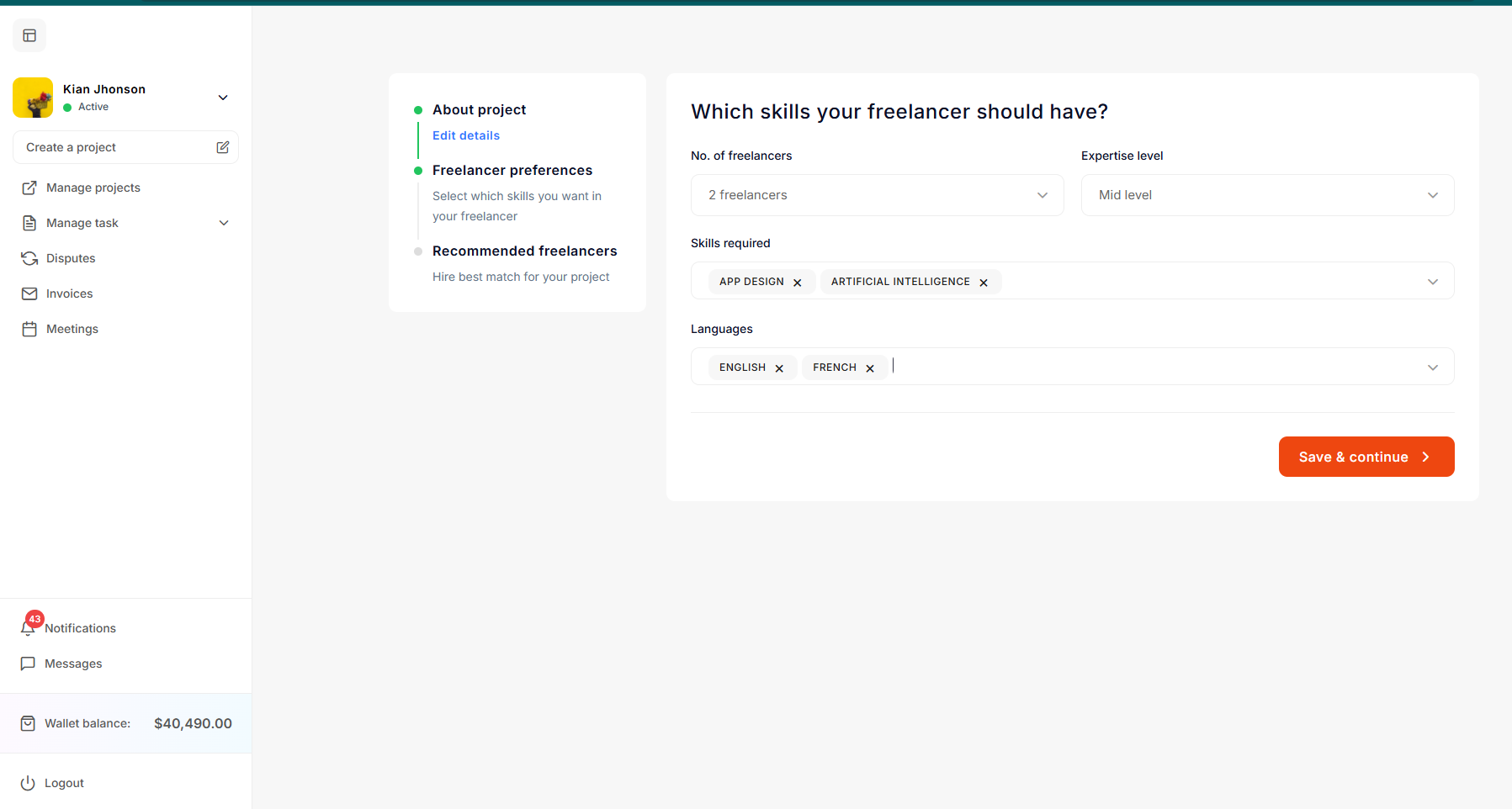Open the Expertise level dropdown
The height and width of the screenshot is (809, 1512).
(x=1266, y=195)
